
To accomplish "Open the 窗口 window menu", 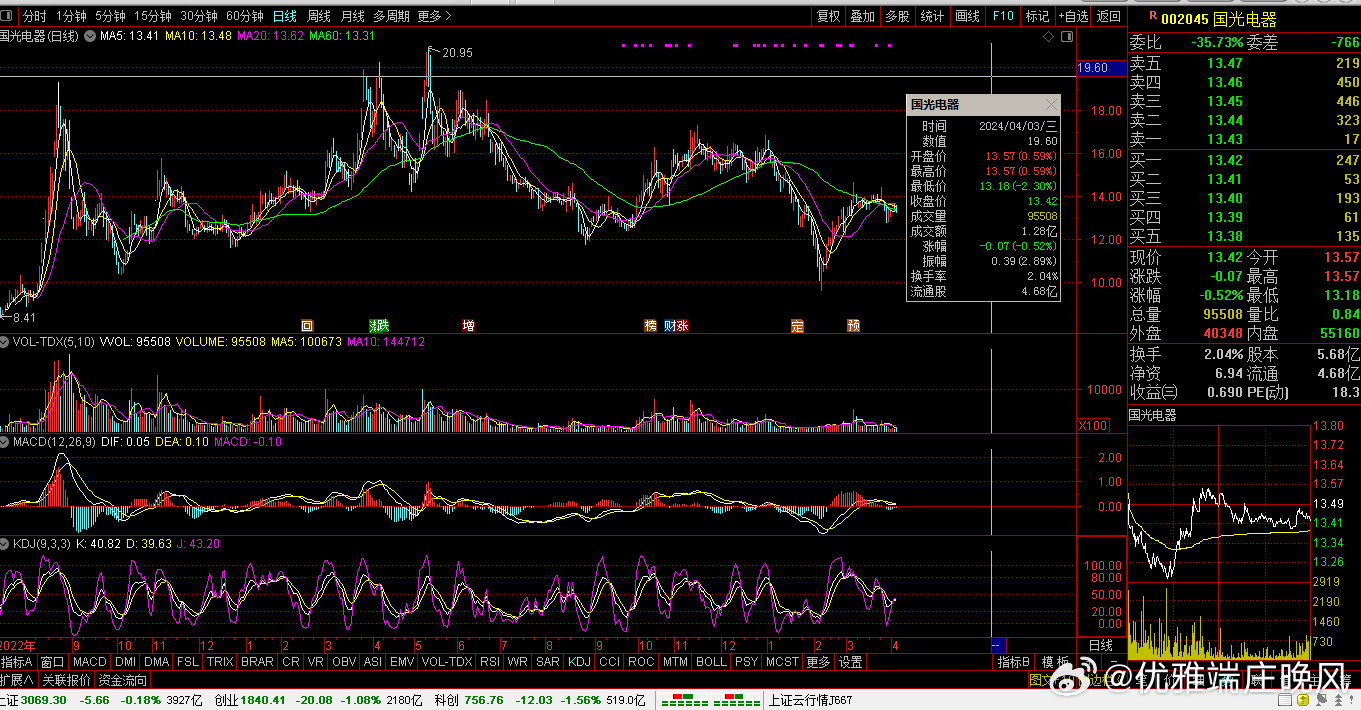I will tap(53, 662).
